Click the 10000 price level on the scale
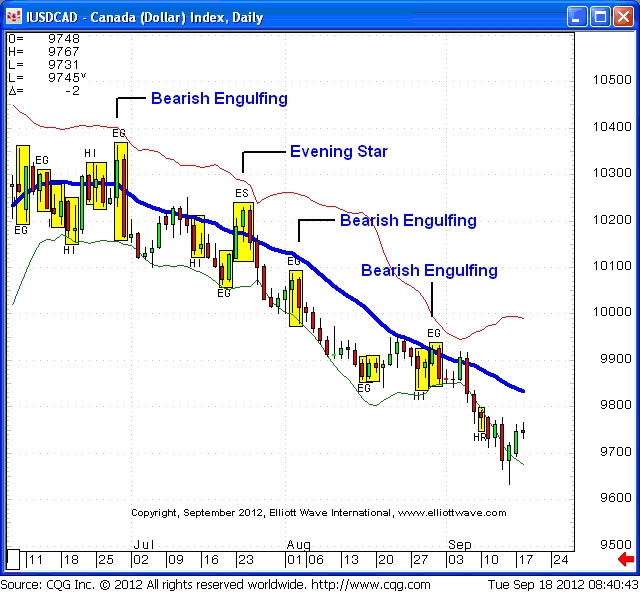 (609, 312)
